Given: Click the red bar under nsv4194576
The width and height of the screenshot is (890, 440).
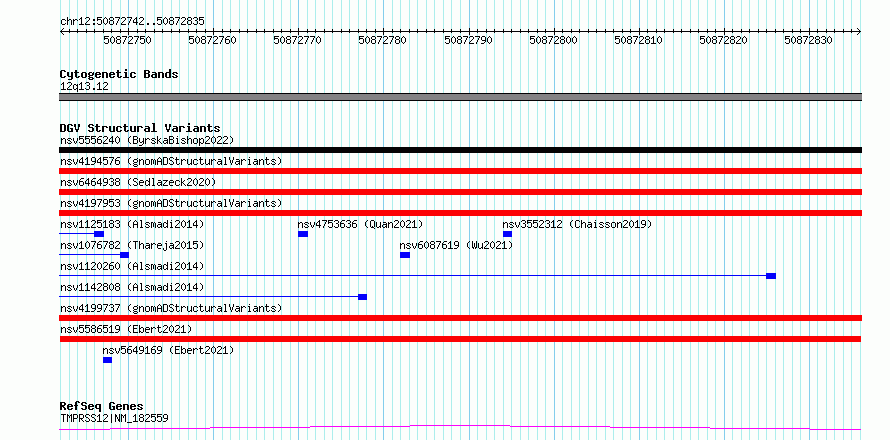Looking at the screenshot, I should click(460, 171).
